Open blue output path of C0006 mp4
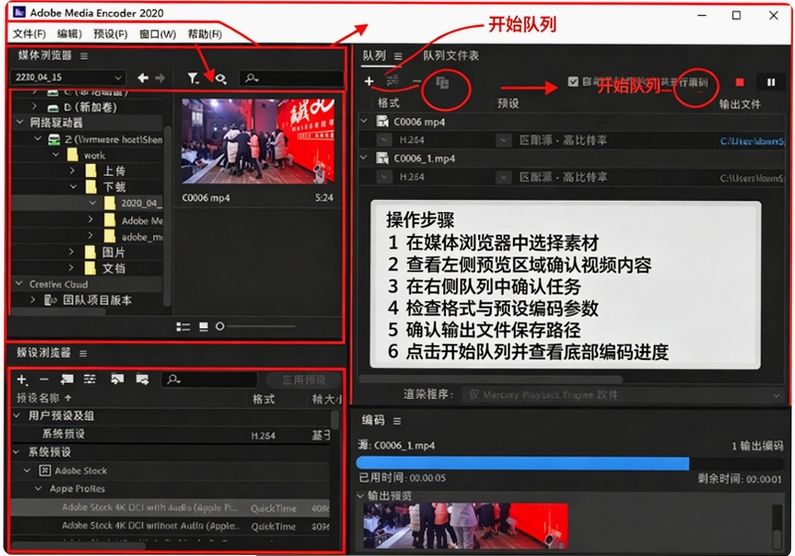This screenshot has height=556, width=795. tap(751, 141)
